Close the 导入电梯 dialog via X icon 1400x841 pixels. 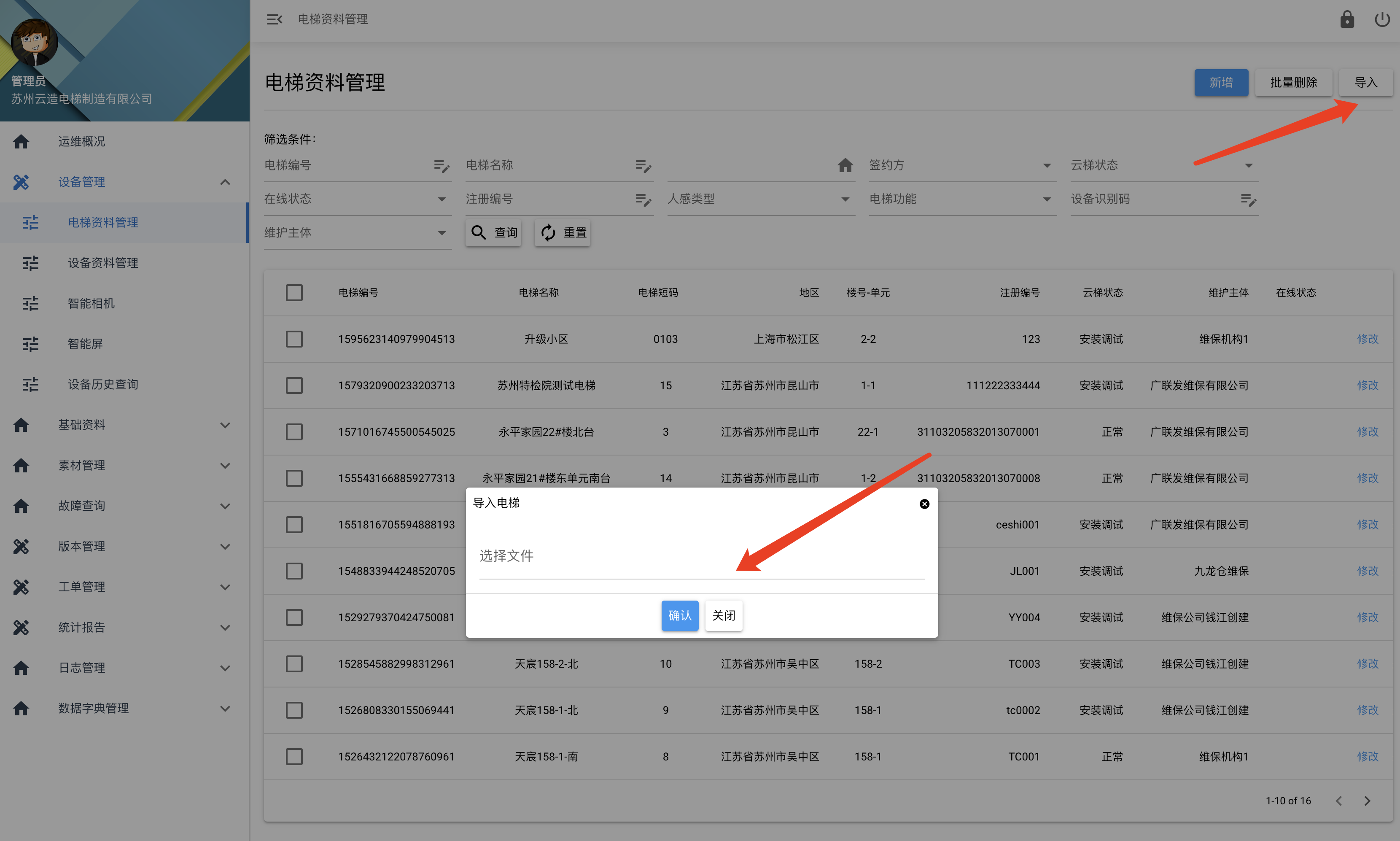tap(924, 504)
